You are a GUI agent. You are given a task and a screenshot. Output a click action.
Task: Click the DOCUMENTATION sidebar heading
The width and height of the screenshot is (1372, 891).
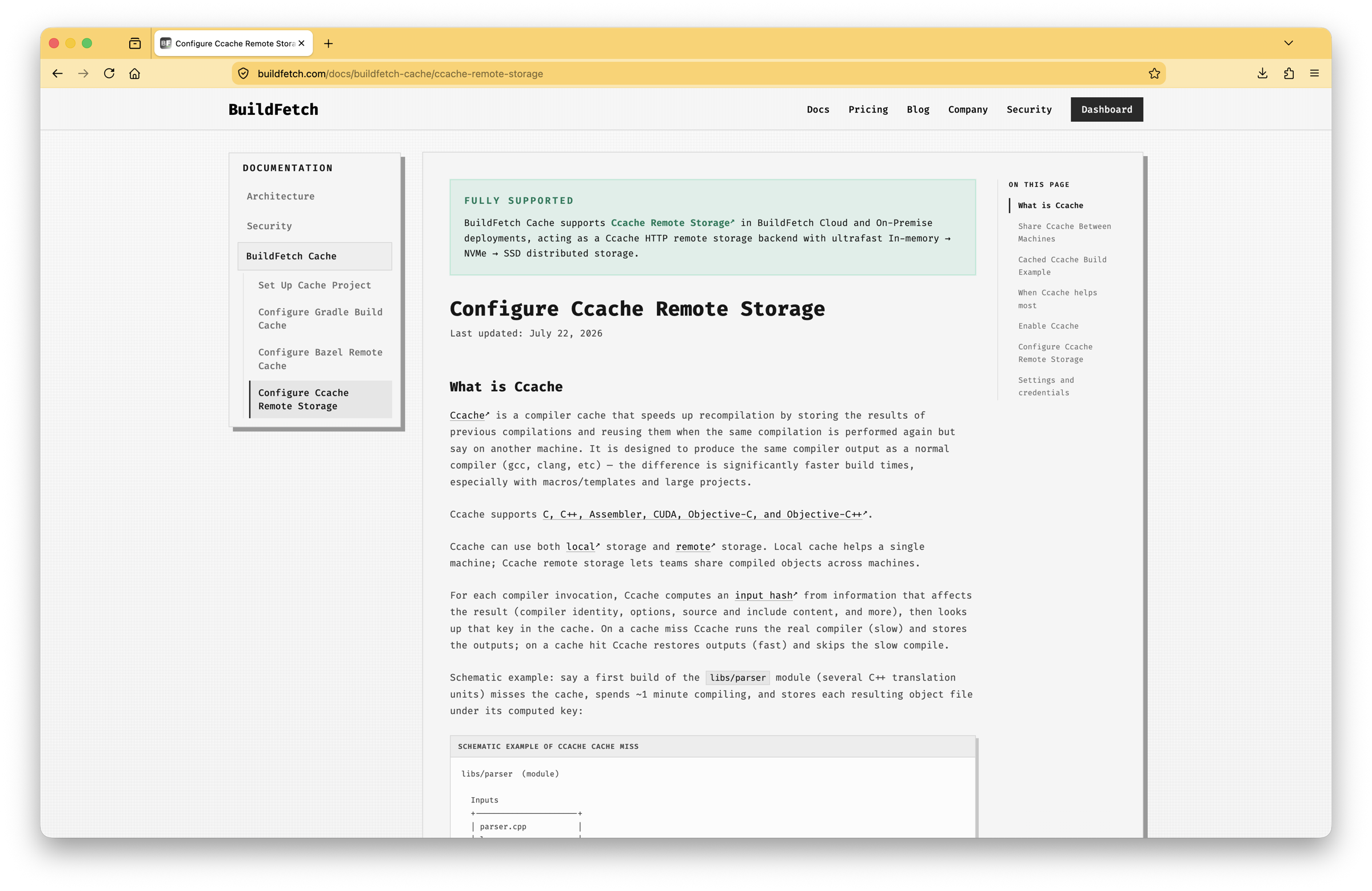click(x=287, y=167)
